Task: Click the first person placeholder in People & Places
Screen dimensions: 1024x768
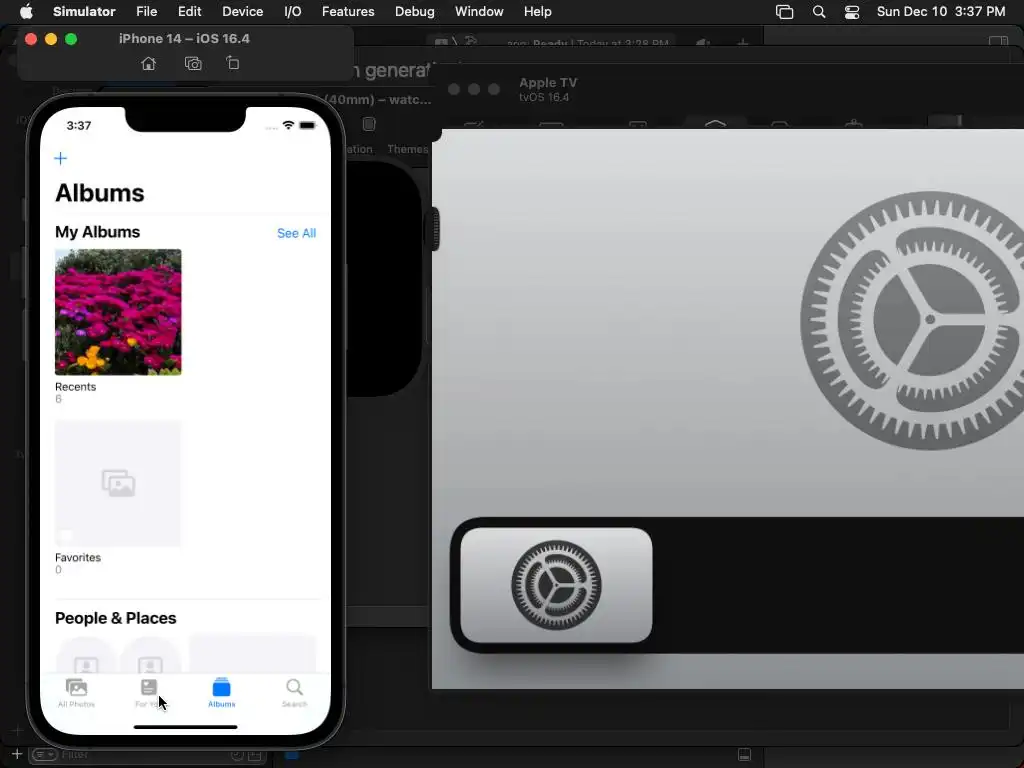Action: (x=86, y=656)
